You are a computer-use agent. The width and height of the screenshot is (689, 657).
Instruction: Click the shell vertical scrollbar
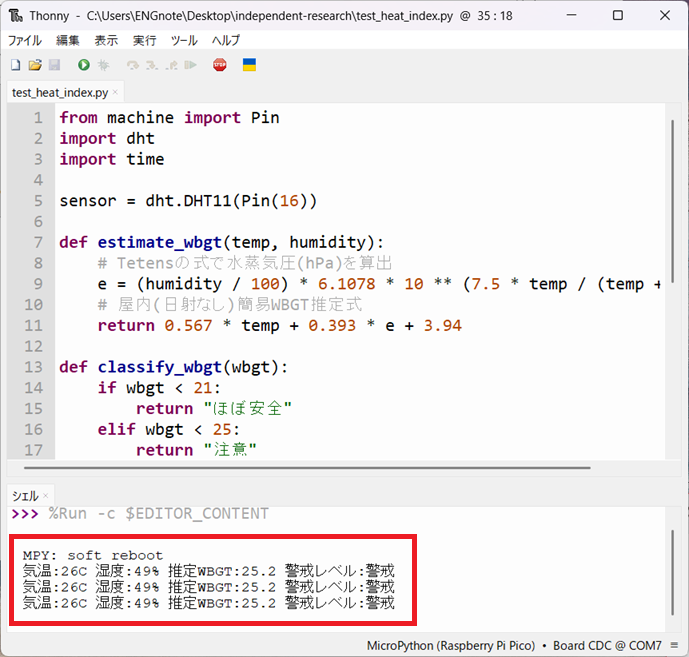tap(672, 573)
